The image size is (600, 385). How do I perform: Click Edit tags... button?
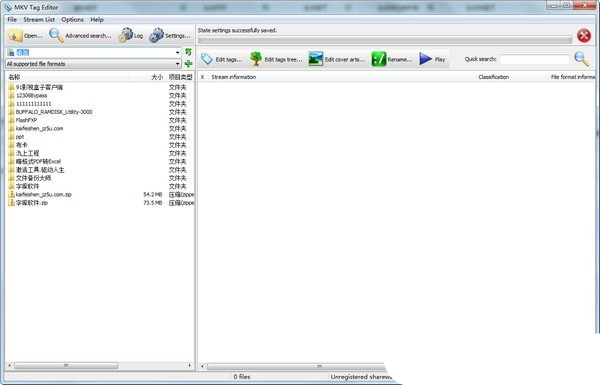pyautogui.click(x=222, y=59)
